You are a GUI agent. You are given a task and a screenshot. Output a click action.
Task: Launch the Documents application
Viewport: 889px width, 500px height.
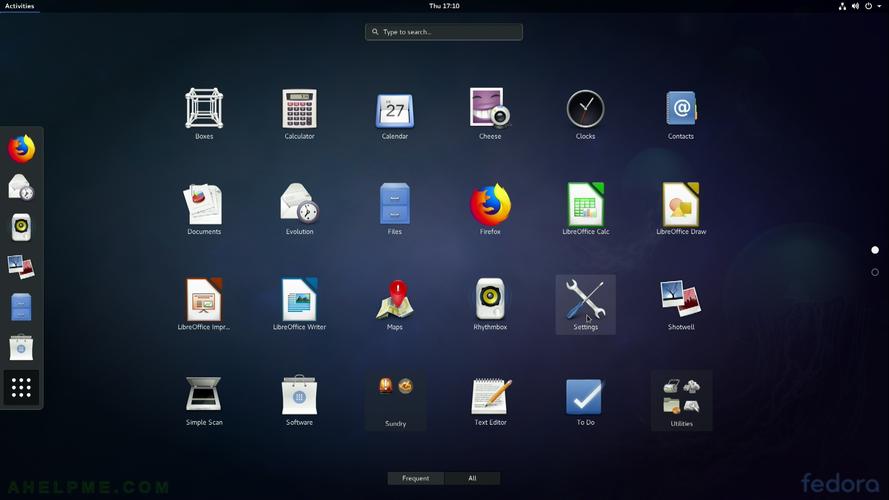(x=204, y=209)
